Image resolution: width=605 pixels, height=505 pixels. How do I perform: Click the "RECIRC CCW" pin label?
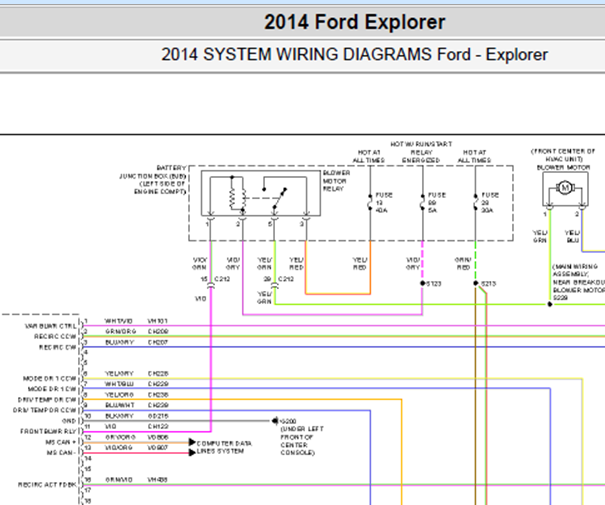55,337
